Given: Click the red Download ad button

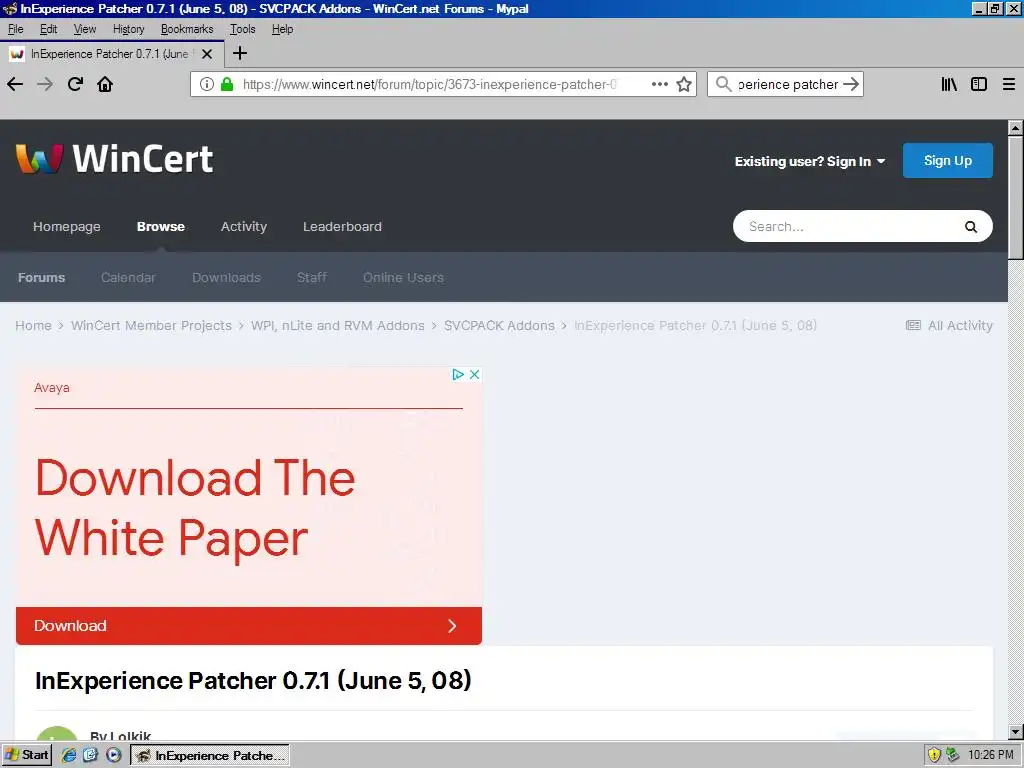Looking at the screenshot, I should 249,626.
